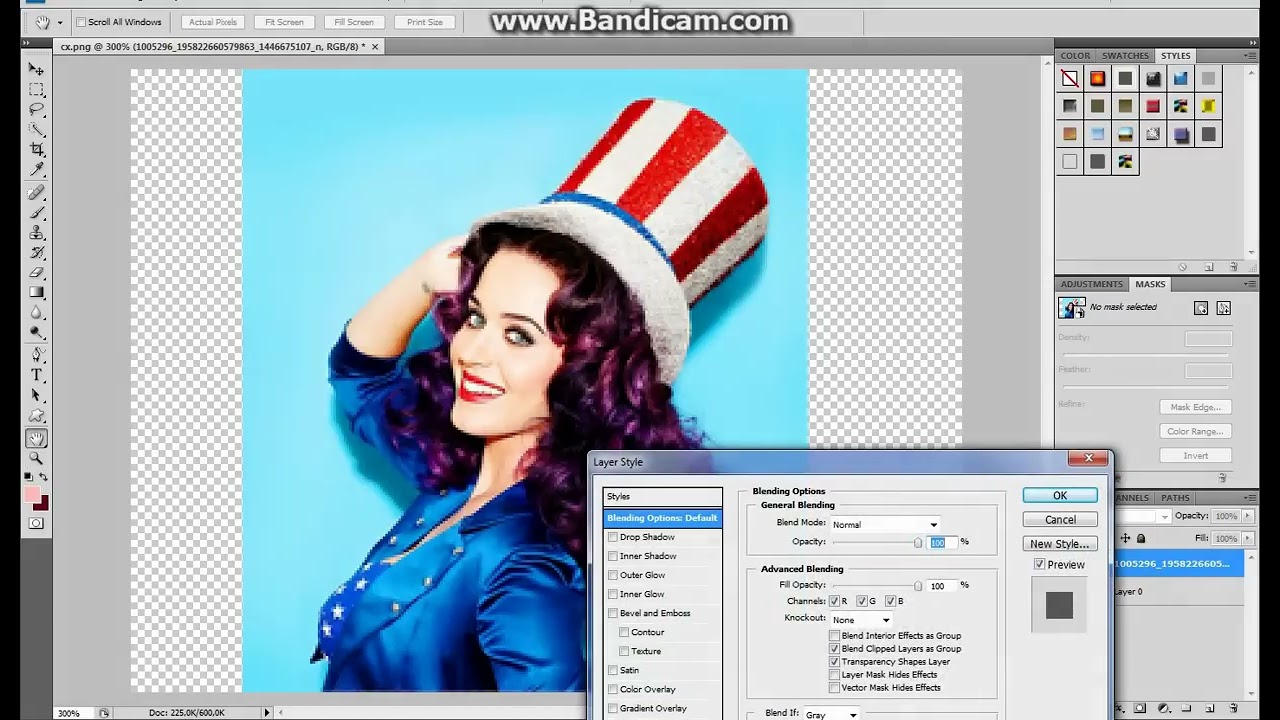Select the Lasso tool
The height and width of the screenshot is (720, 1280).
coord(36,110)
